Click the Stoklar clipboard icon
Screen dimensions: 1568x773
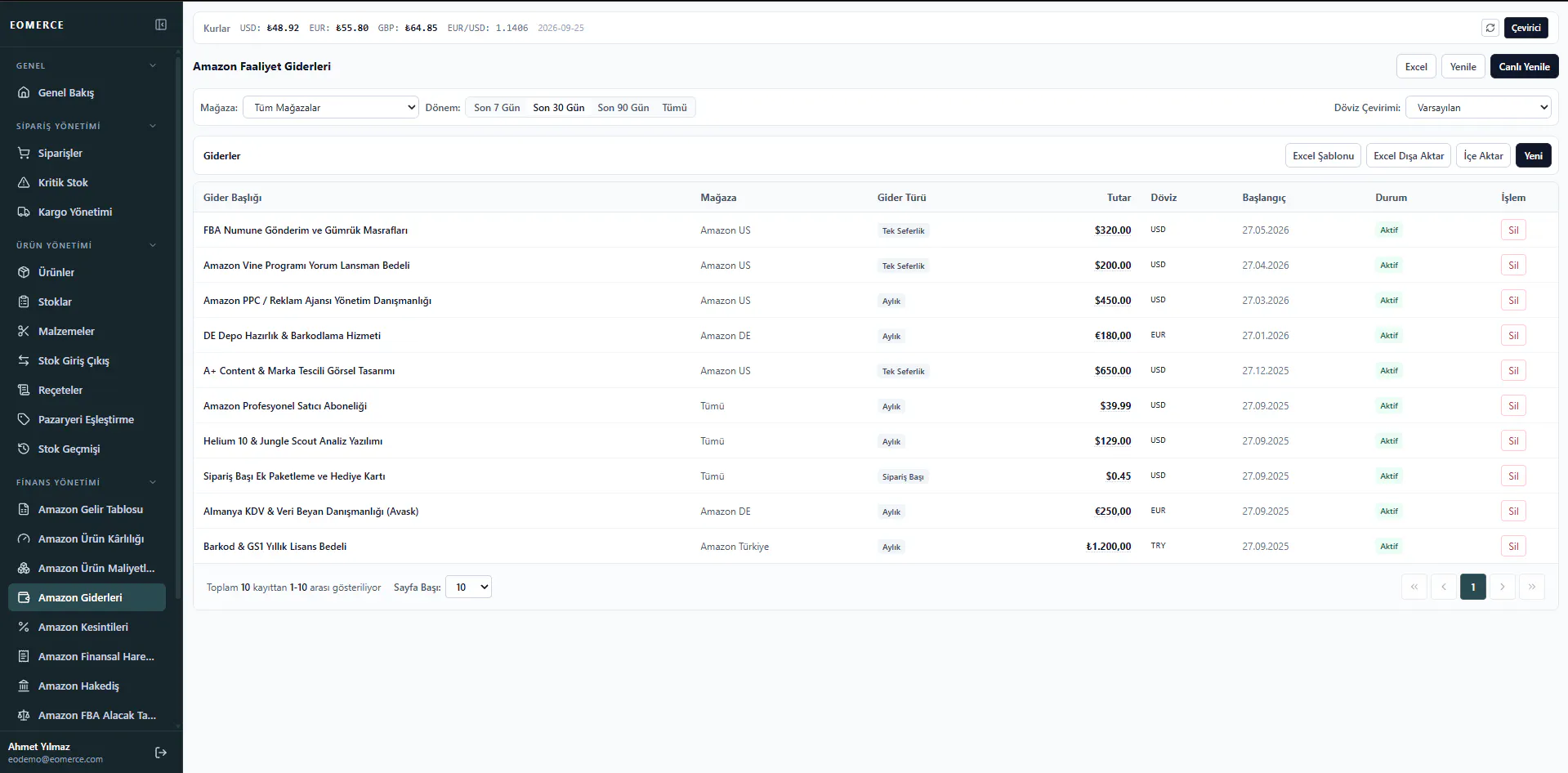pyautogui.click(x=24, y=302)
